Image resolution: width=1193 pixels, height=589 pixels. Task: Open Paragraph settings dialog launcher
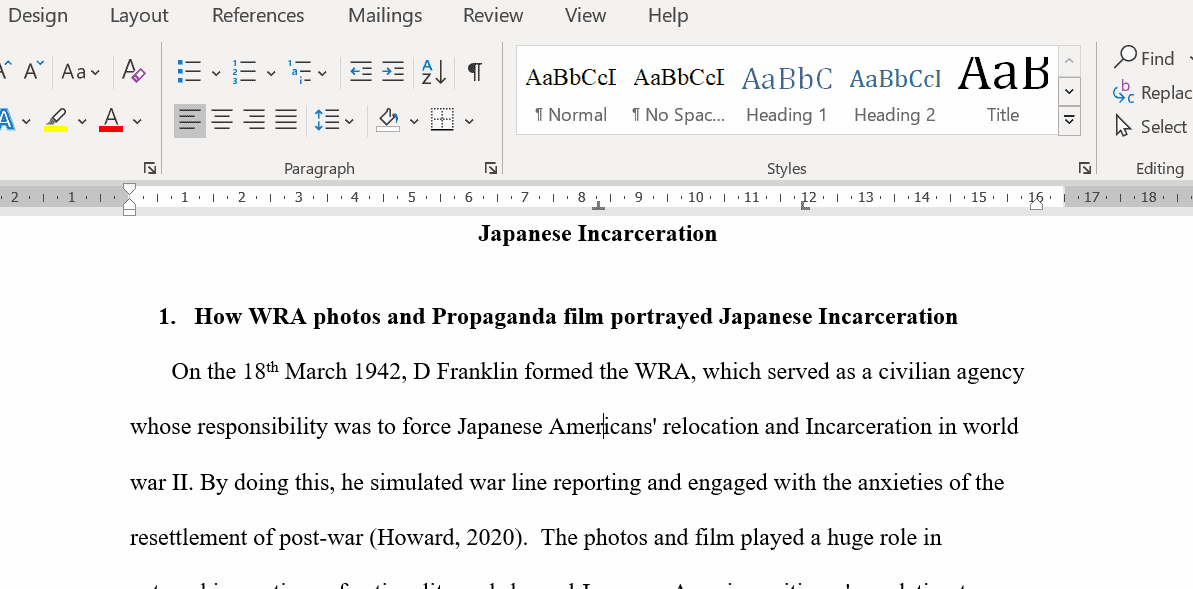point(491,168)
